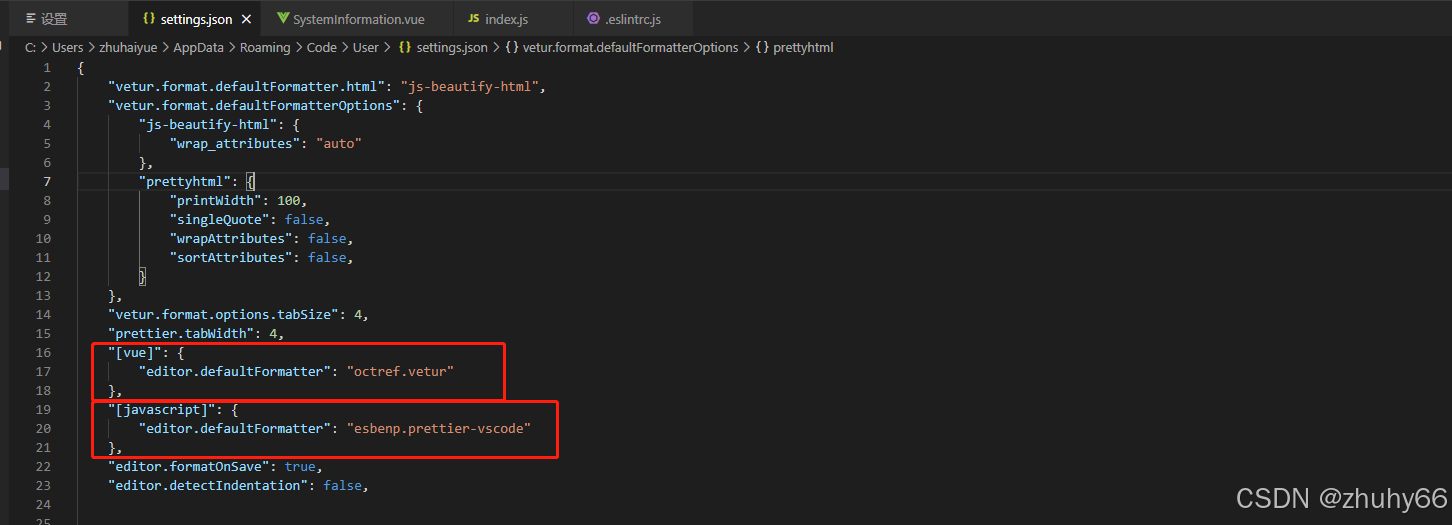
Task: Click "editor.defaultFormatter" on line 17
Action: click(235, 371)
